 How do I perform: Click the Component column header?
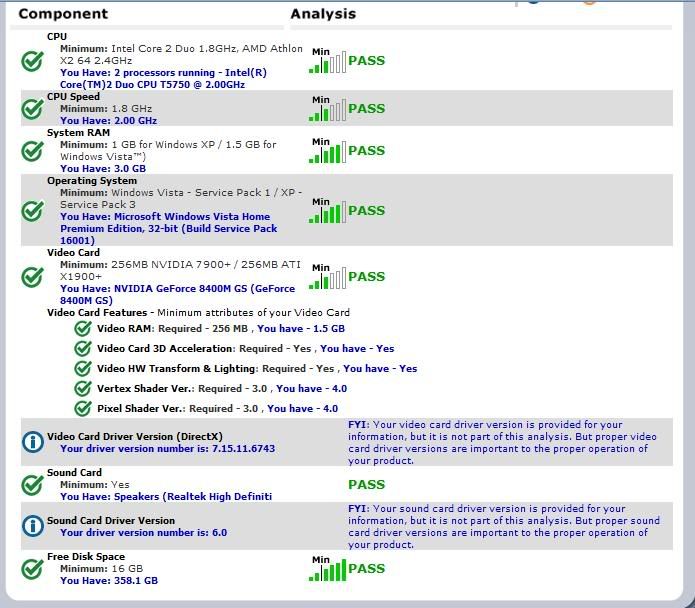point(63,14)
